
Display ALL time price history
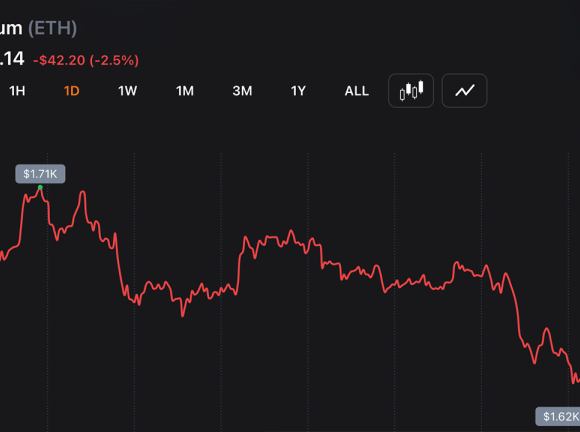(x=357, y=91)
